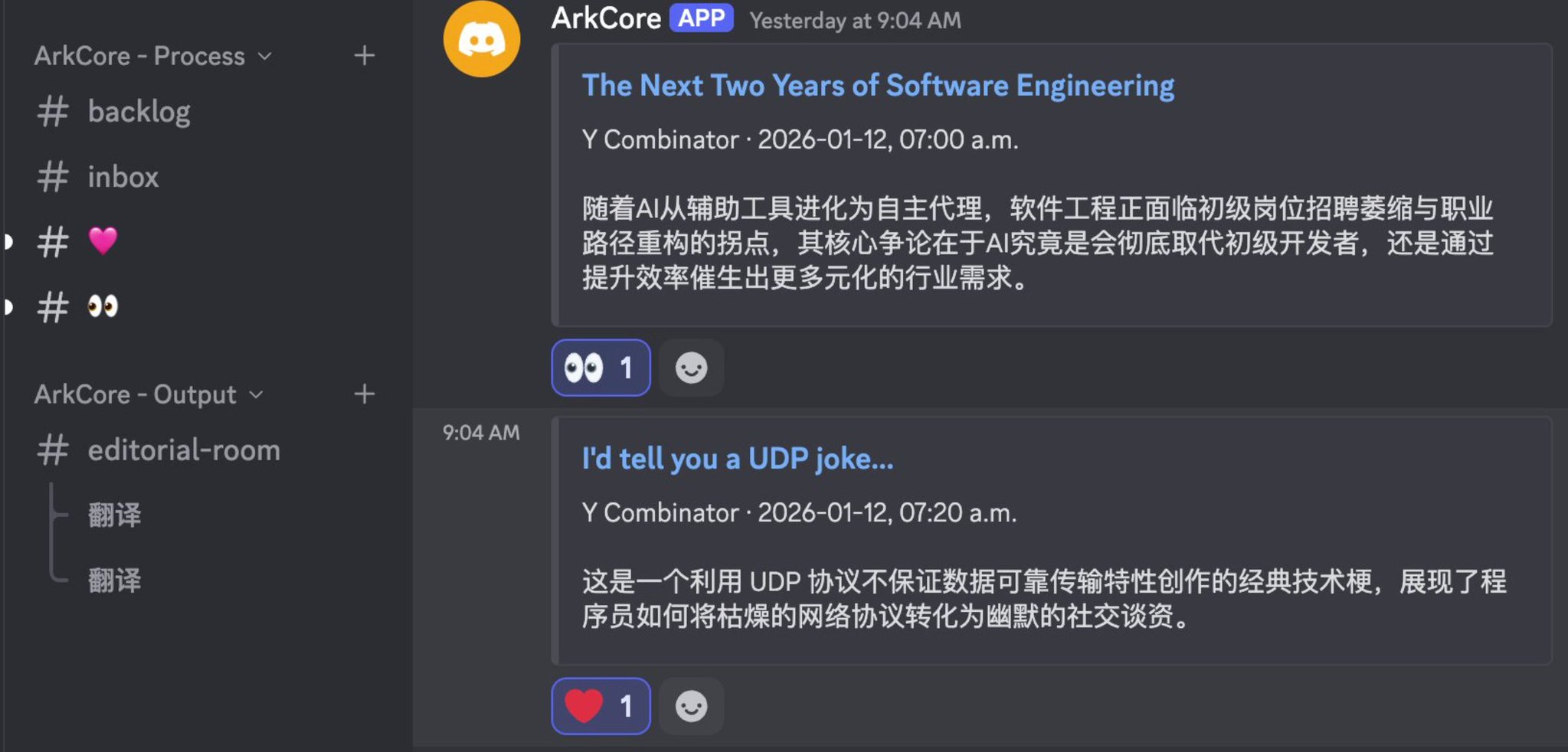Switch to the inbox channel
Screen dimensions: 1568x752
point(123,177)
